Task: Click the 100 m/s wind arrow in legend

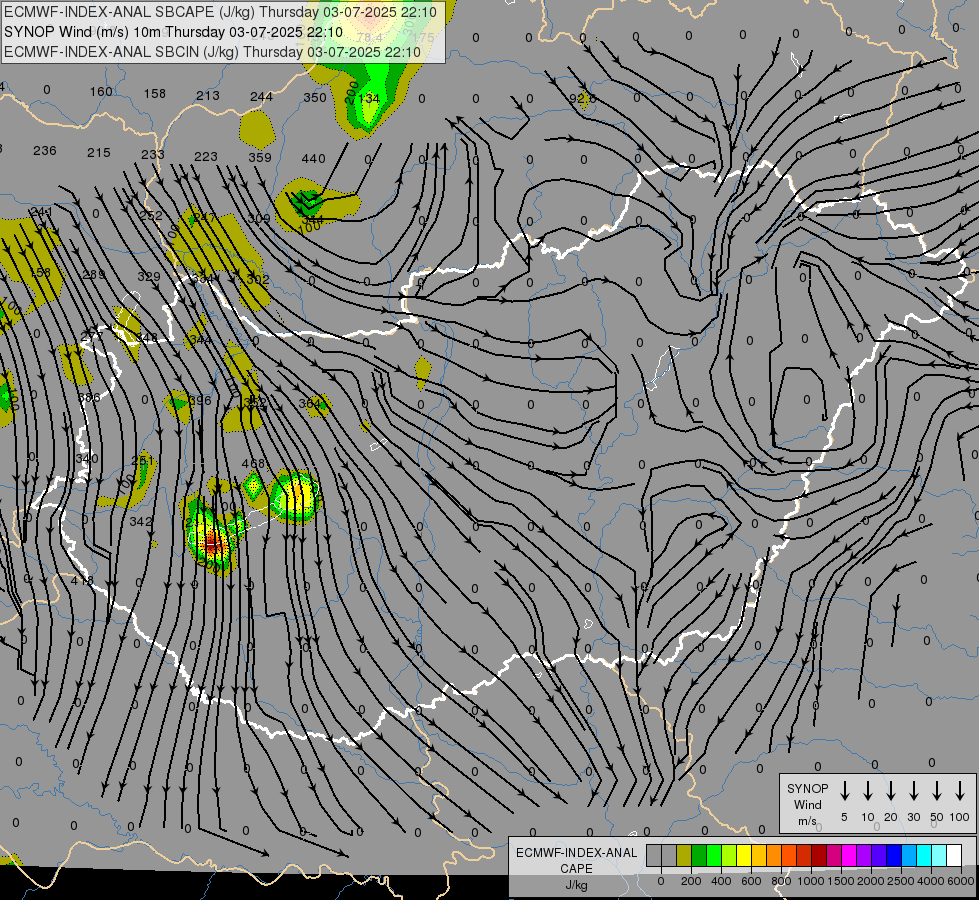Action: (x=960, y=790)
